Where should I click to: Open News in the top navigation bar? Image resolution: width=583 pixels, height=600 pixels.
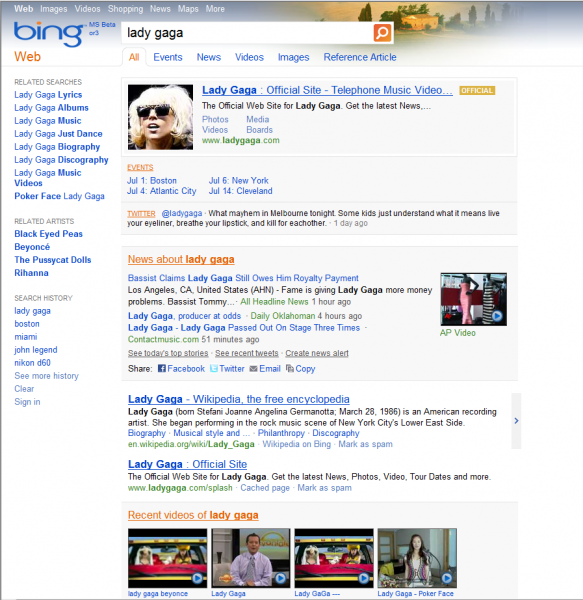(x=160, y=9)
